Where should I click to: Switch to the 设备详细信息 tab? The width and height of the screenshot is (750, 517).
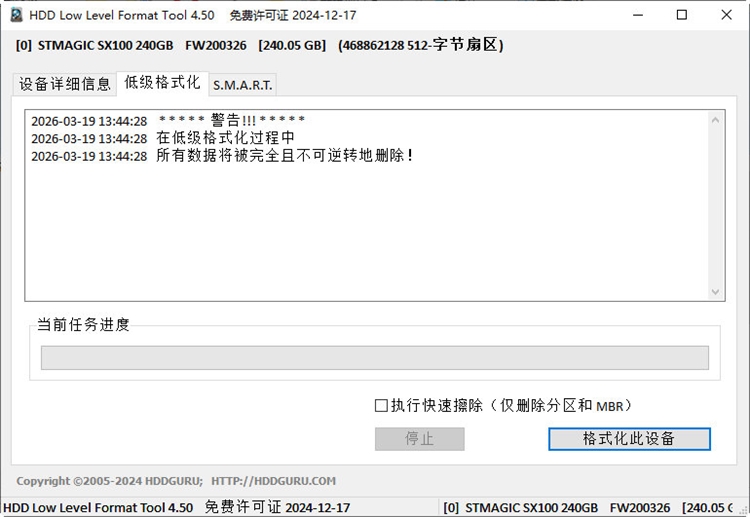point(65,84)
